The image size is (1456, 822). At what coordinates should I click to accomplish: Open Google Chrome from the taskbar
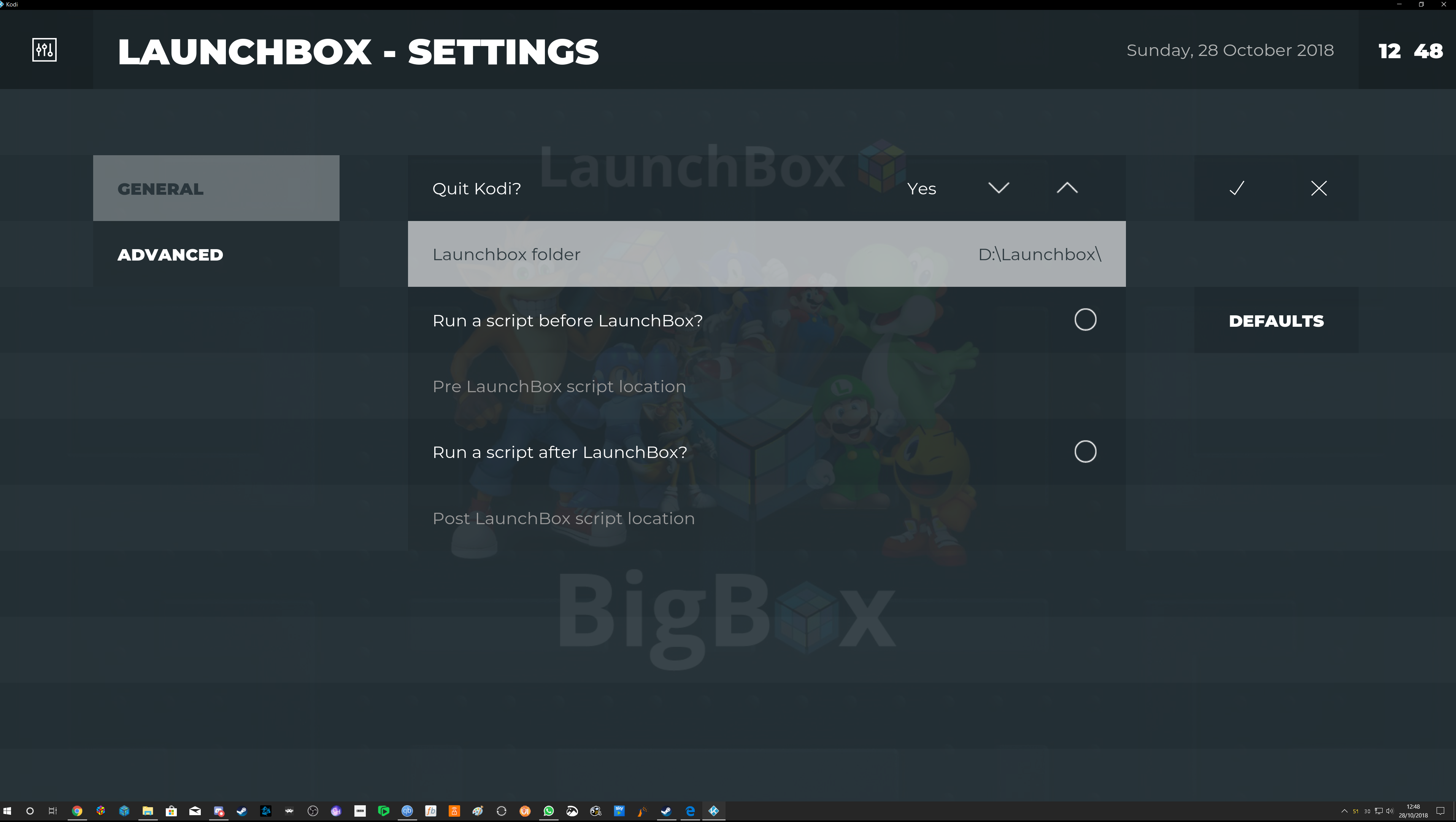tap(77, 811)
